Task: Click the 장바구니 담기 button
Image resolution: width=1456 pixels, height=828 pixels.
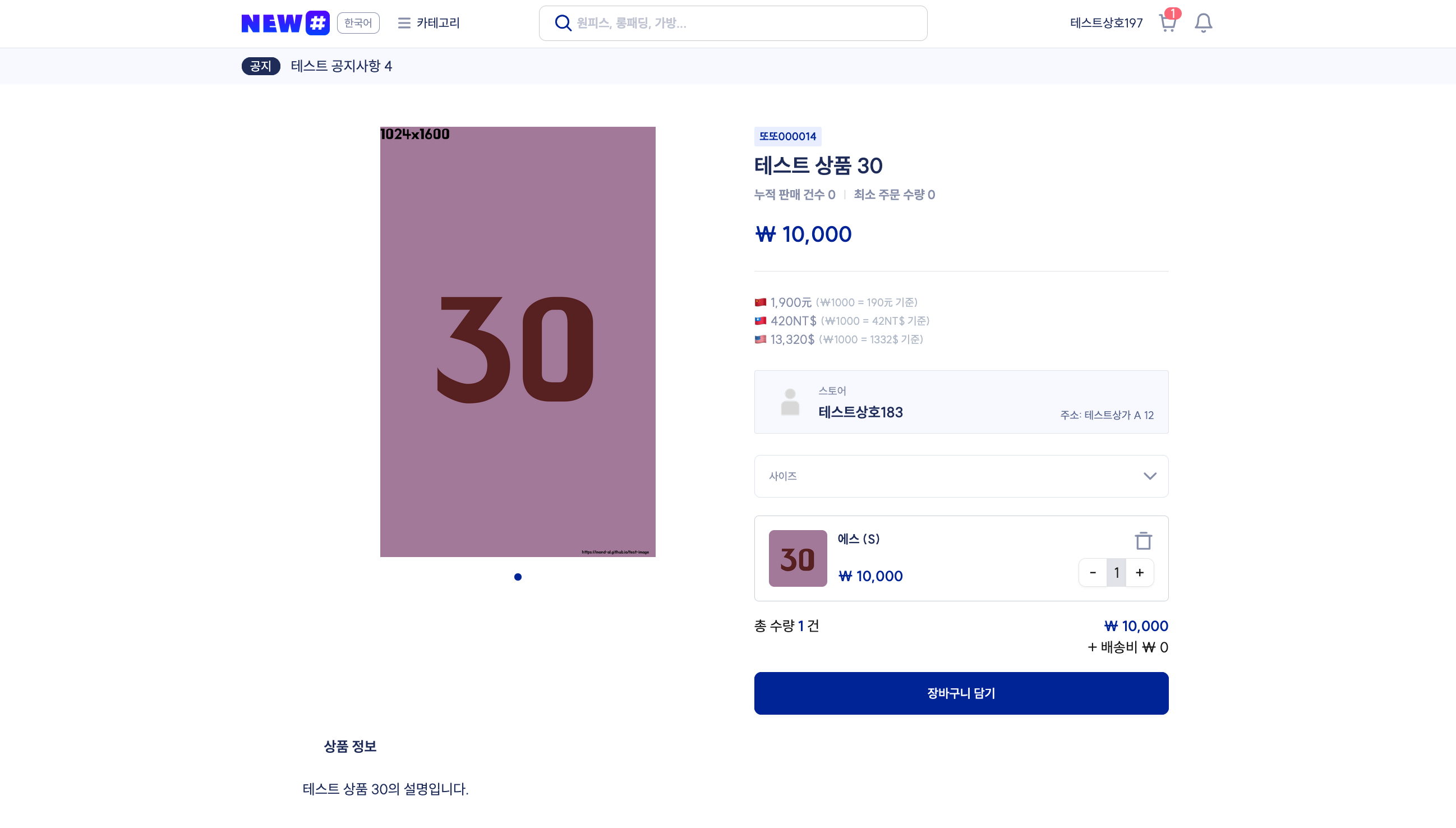Action: point(961,693)
